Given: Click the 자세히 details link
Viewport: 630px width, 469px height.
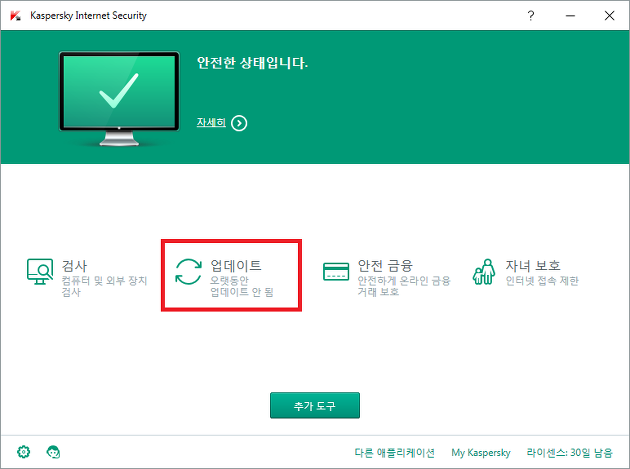Looking at the screenshot, I should [x=211, y=122].
